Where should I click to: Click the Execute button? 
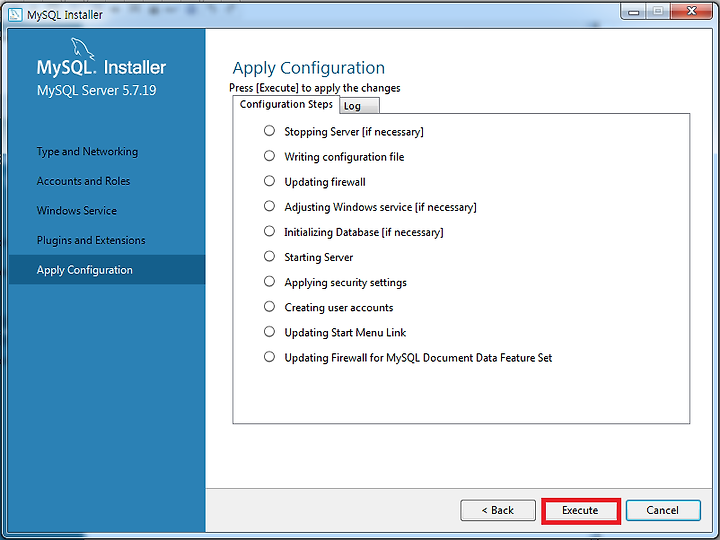tap(580, 510)
